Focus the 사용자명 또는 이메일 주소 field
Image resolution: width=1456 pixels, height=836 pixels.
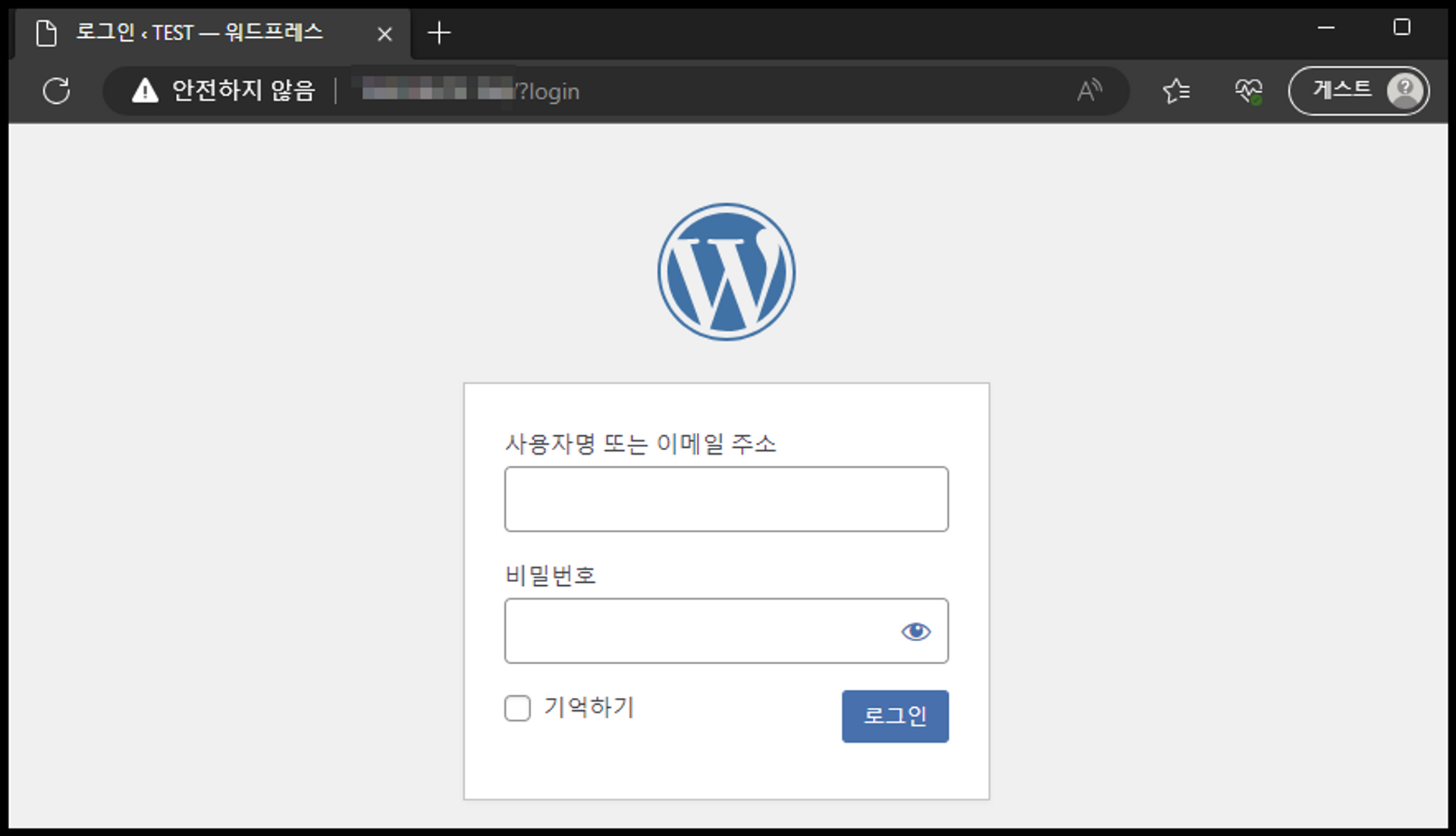726,499
